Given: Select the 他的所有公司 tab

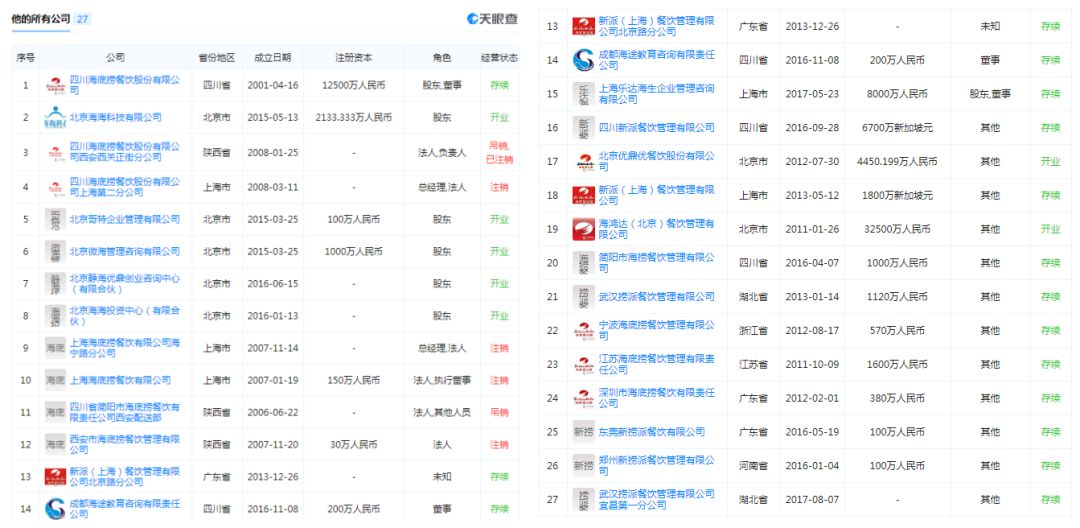Looking at the screenshot, I should pos(40,19).
